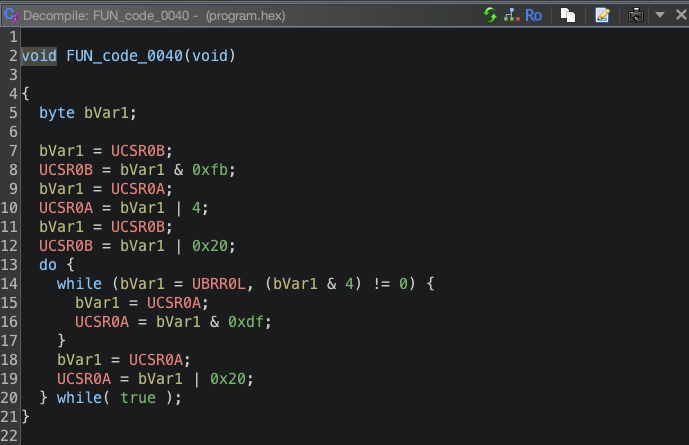This screenshot has height=445, width=689.
Task: Take a snapshot with the camera icon
Action: click(636, 15)
